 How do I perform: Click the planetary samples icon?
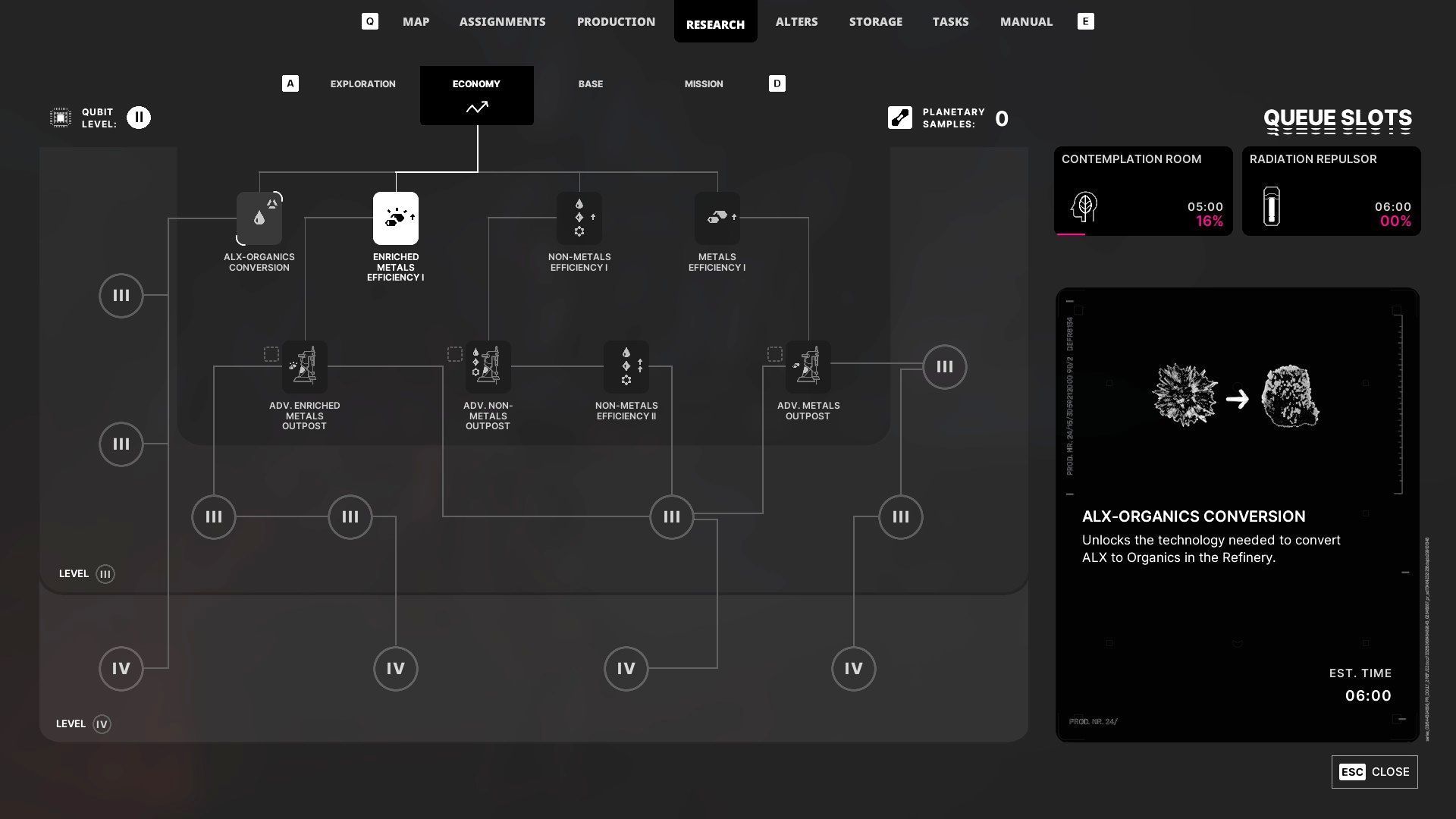(x=900, y=118)
